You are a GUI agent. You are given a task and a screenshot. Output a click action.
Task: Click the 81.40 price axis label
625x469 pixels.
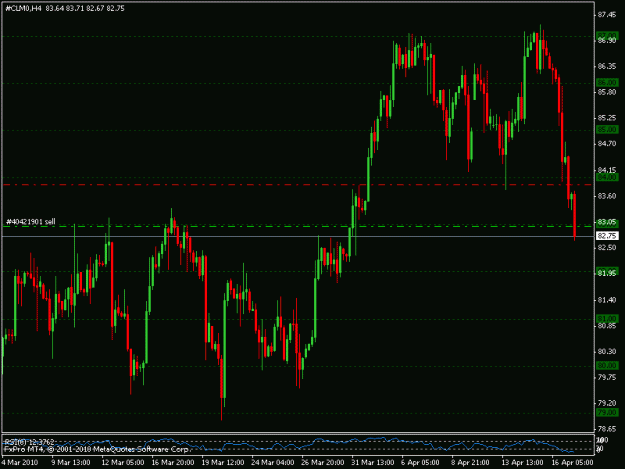(607, 300)
